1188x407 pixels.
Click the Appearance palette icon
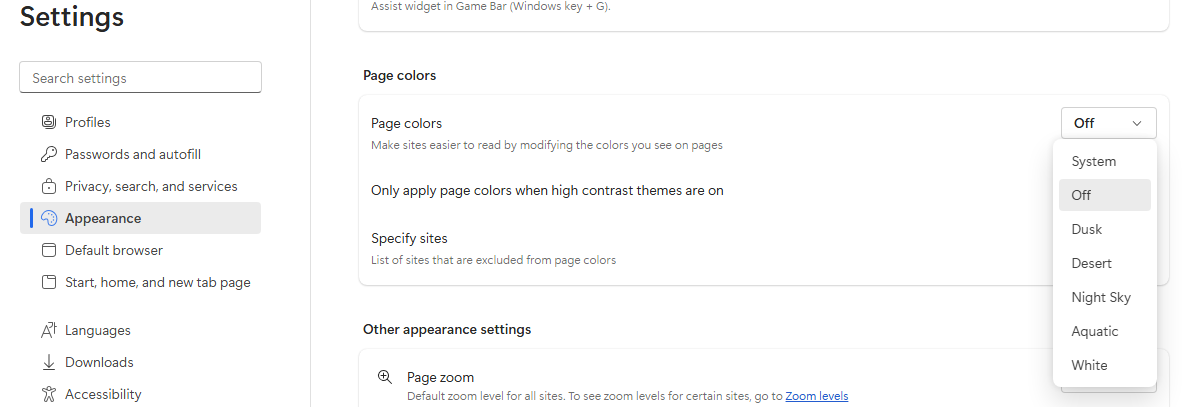(x=48, y=218)
